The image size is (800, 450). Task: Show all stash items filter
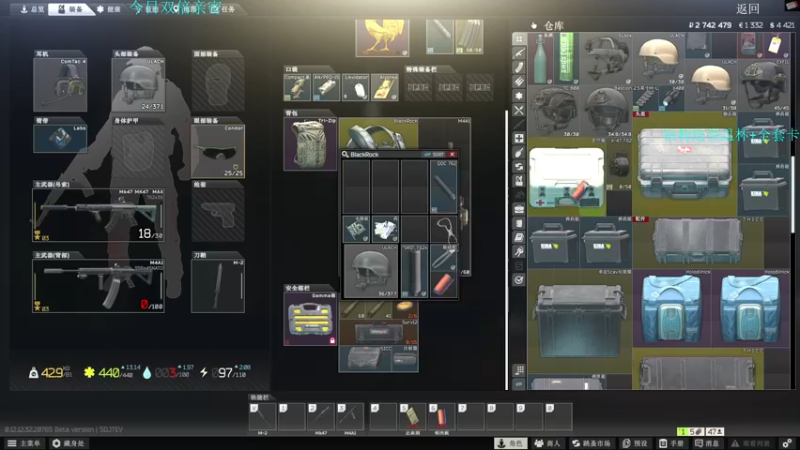[519, 39]
